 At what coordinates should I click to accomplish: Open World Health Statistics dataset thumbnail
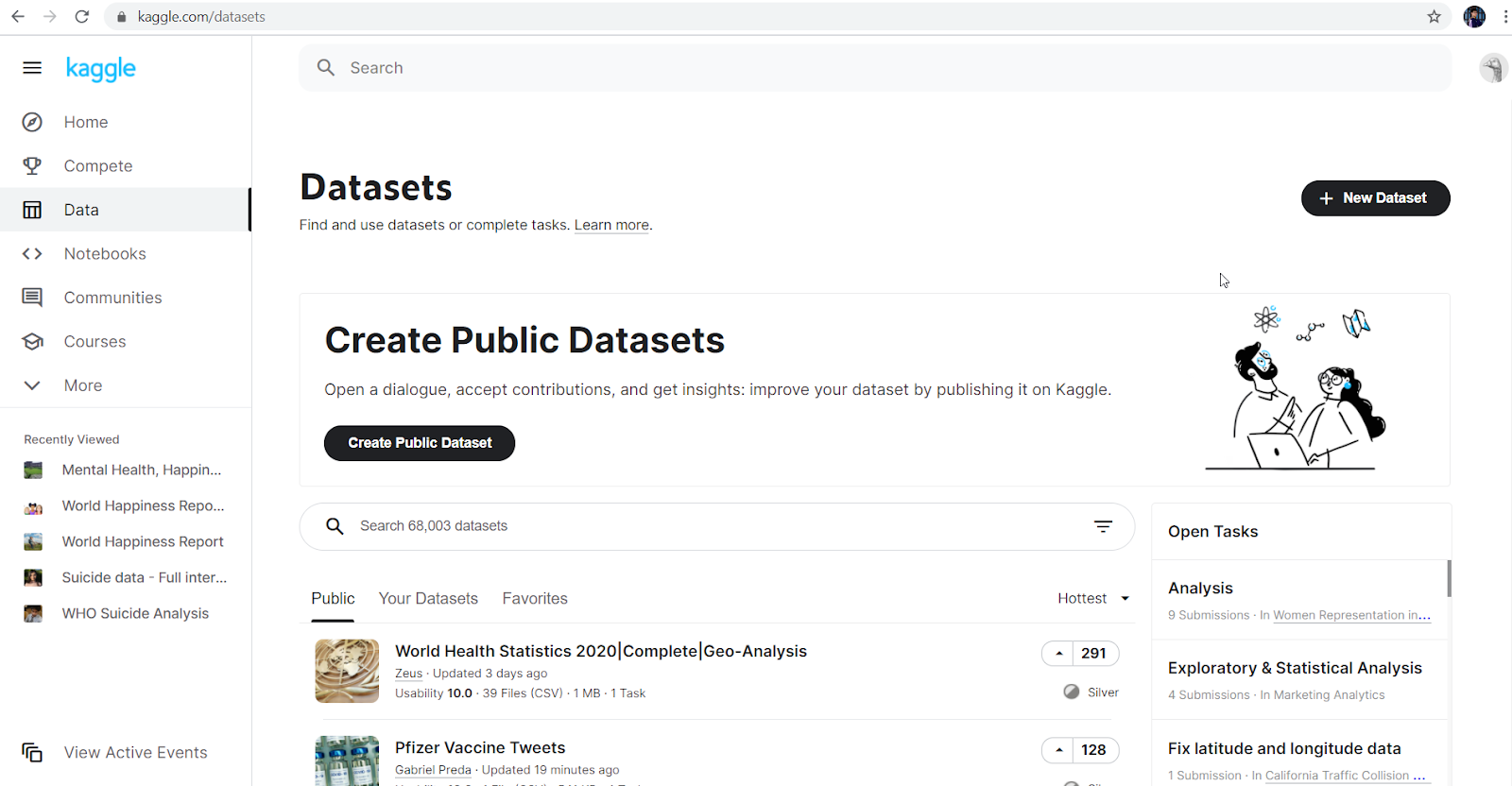(347, 672)
